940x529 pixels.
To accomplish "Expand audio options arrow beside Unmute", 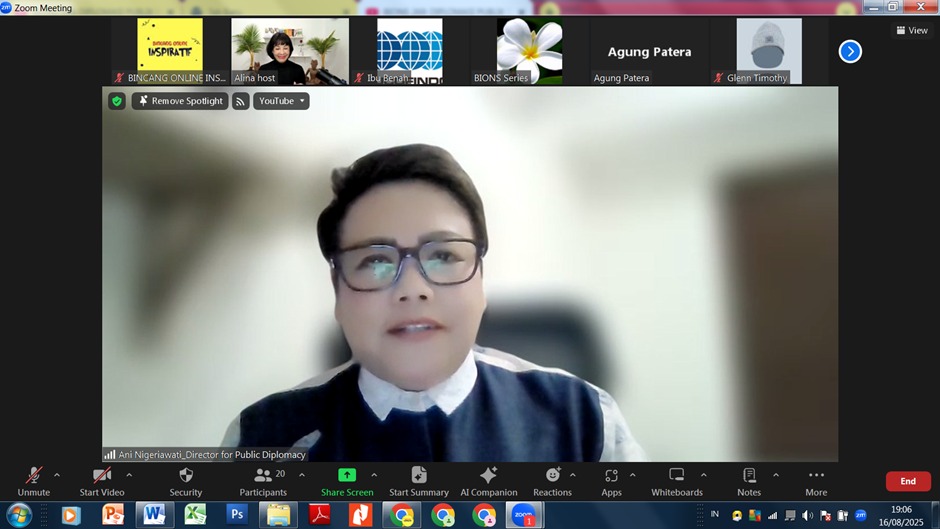I will tap(57, 475).
